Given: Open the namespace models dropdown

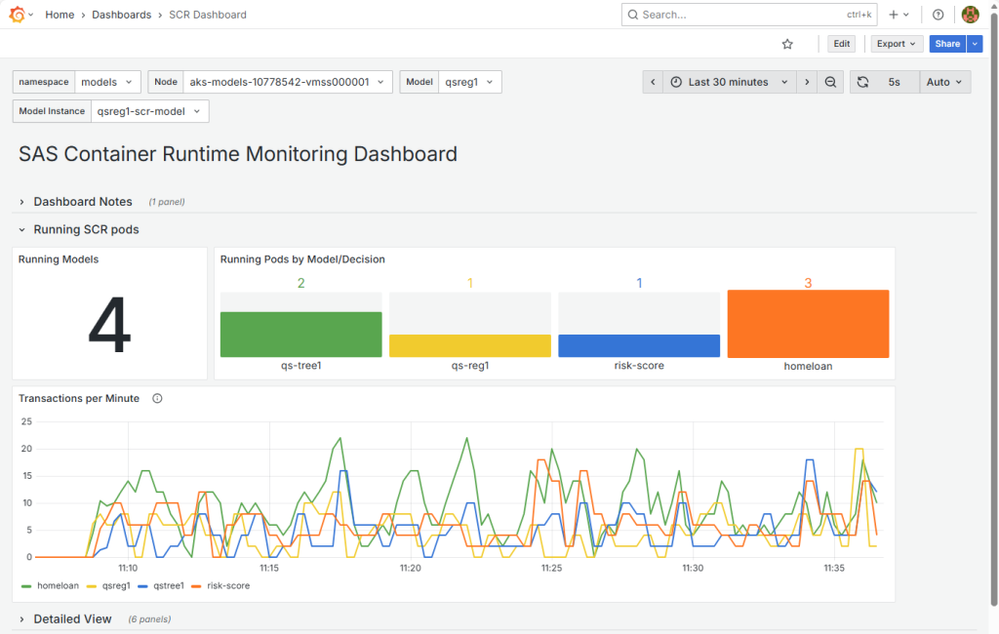Looking at the screenshot, I should point(108,82).
